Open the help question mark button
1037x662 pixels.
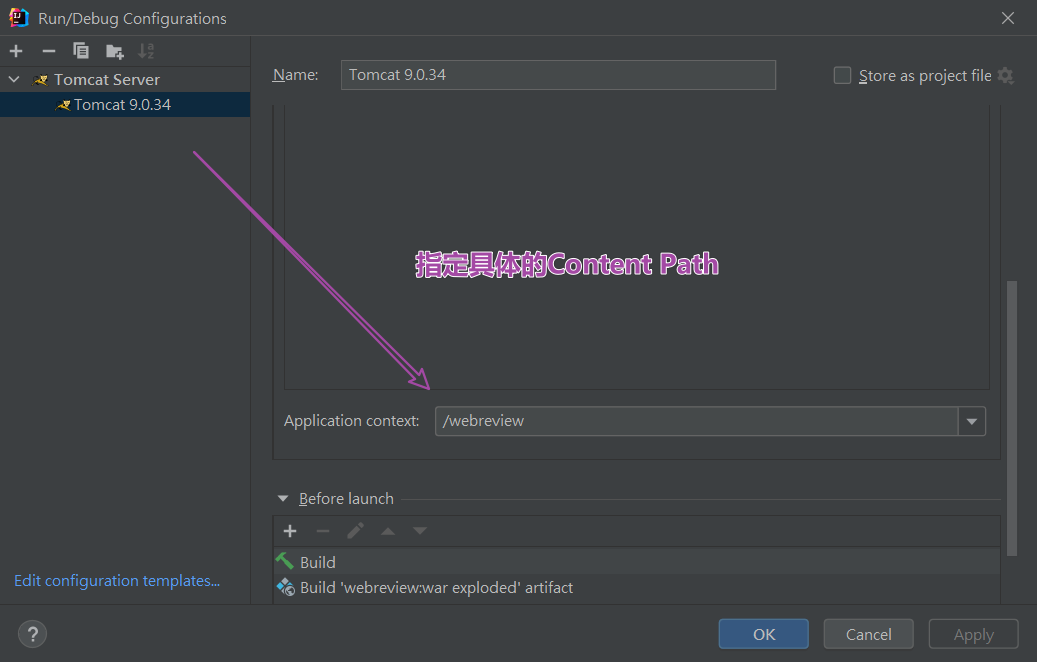(32, 634)
